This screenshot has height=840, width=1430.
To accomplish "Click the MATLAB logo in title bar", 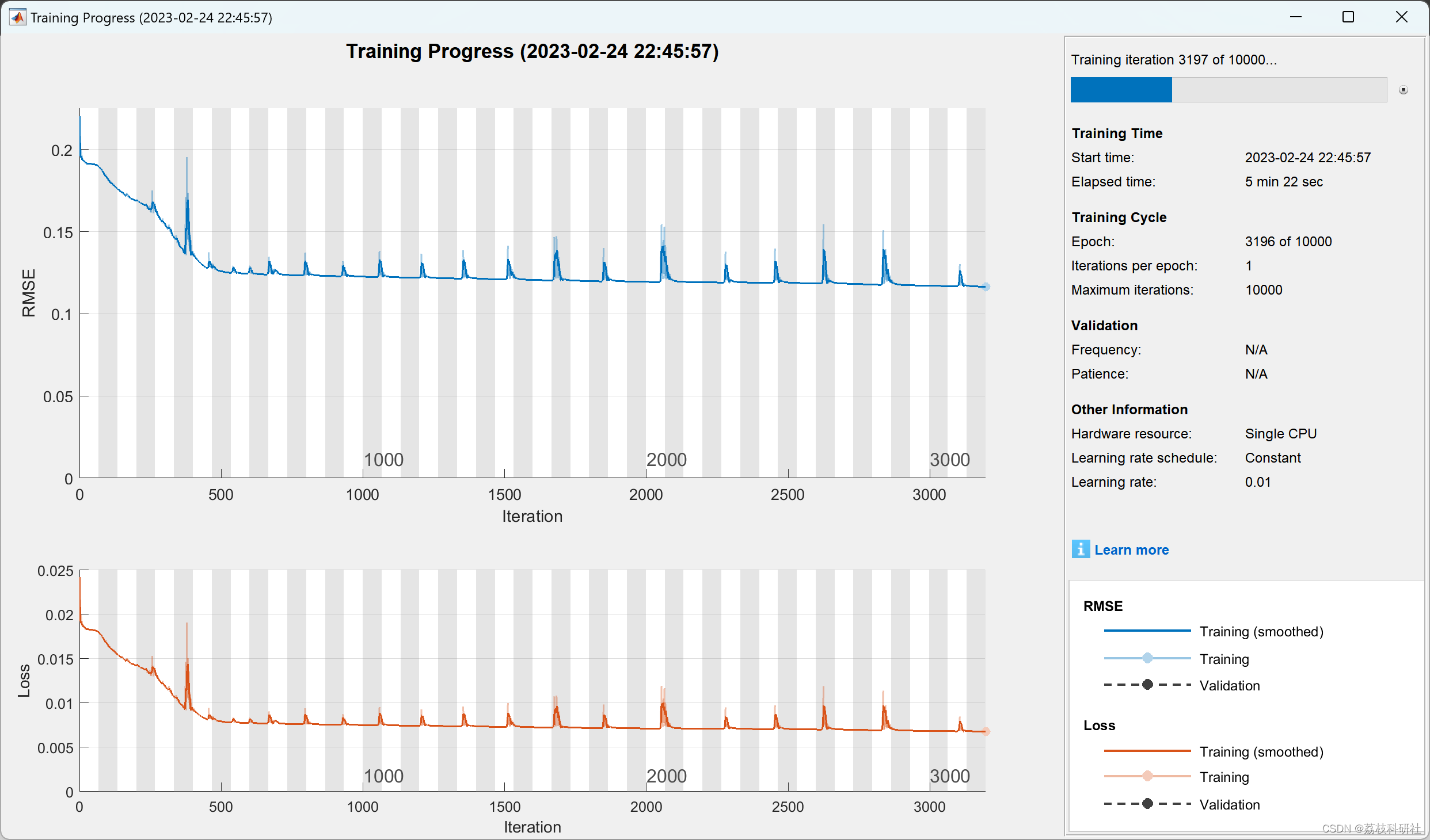I will coord(18,17).
